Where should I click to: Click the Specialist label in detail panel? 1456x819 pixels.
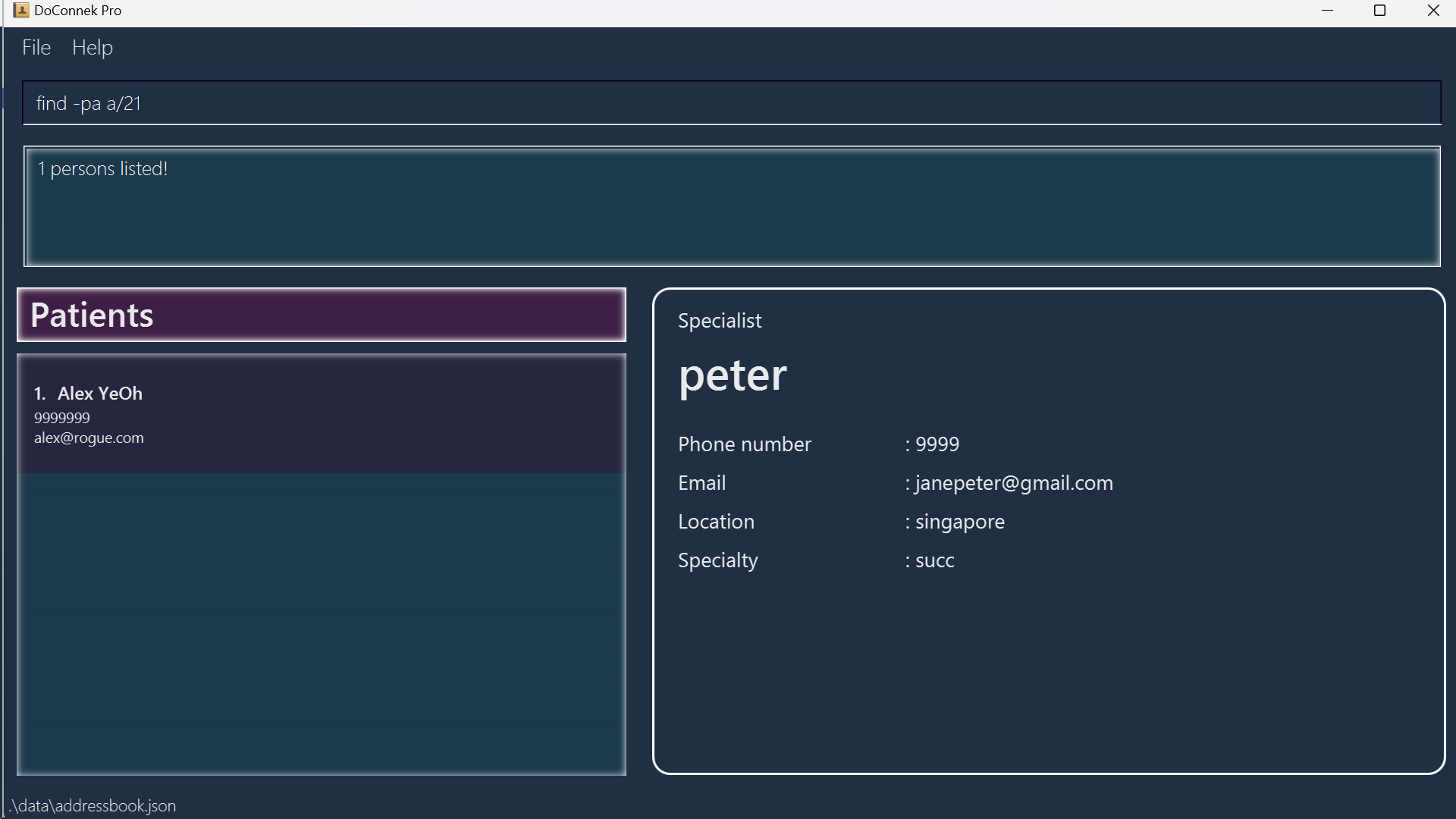tap(720, 321)
